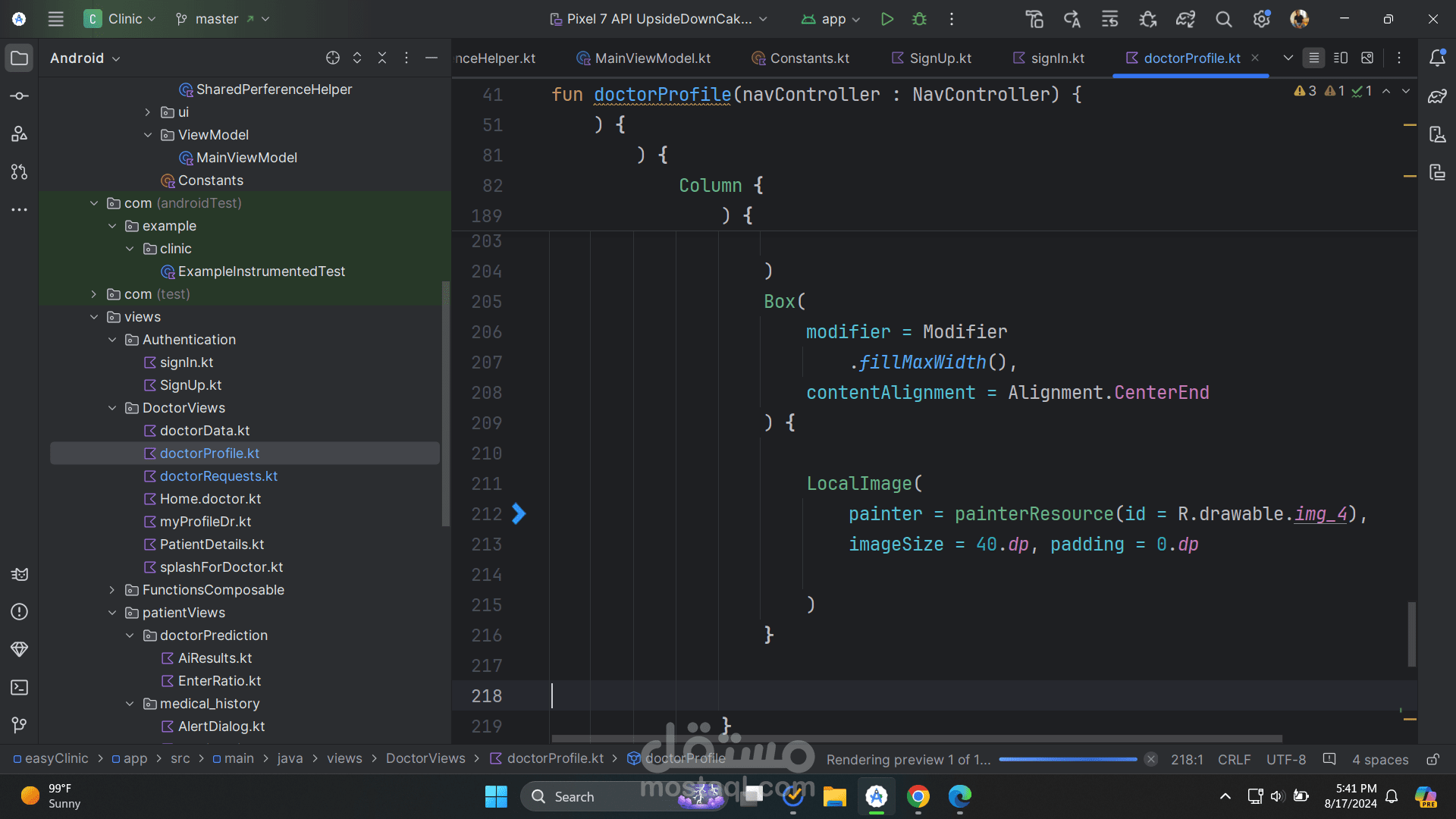Open the Terminal tool window icon

(x=20, y=687)
